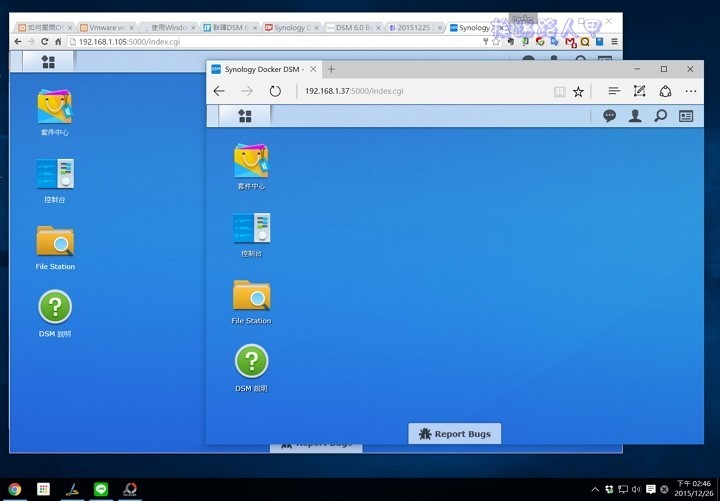Refresh the page in Edge browser

pos(275,91)
